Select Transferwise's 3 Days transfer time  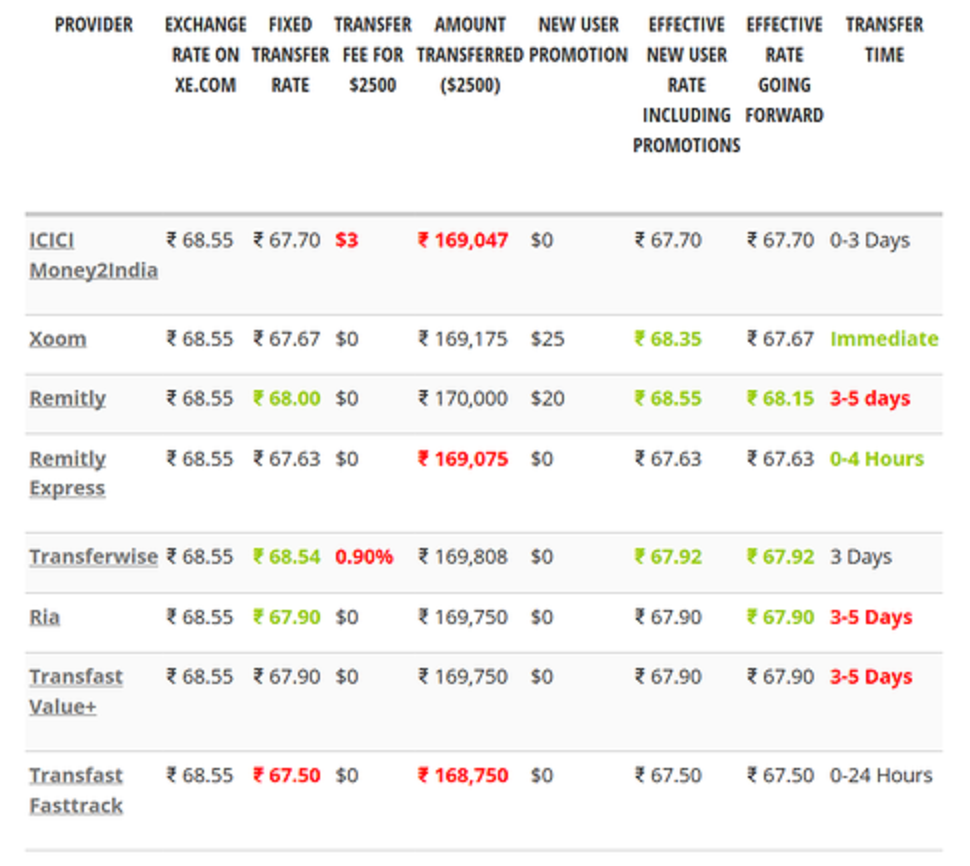coord(861,557)
